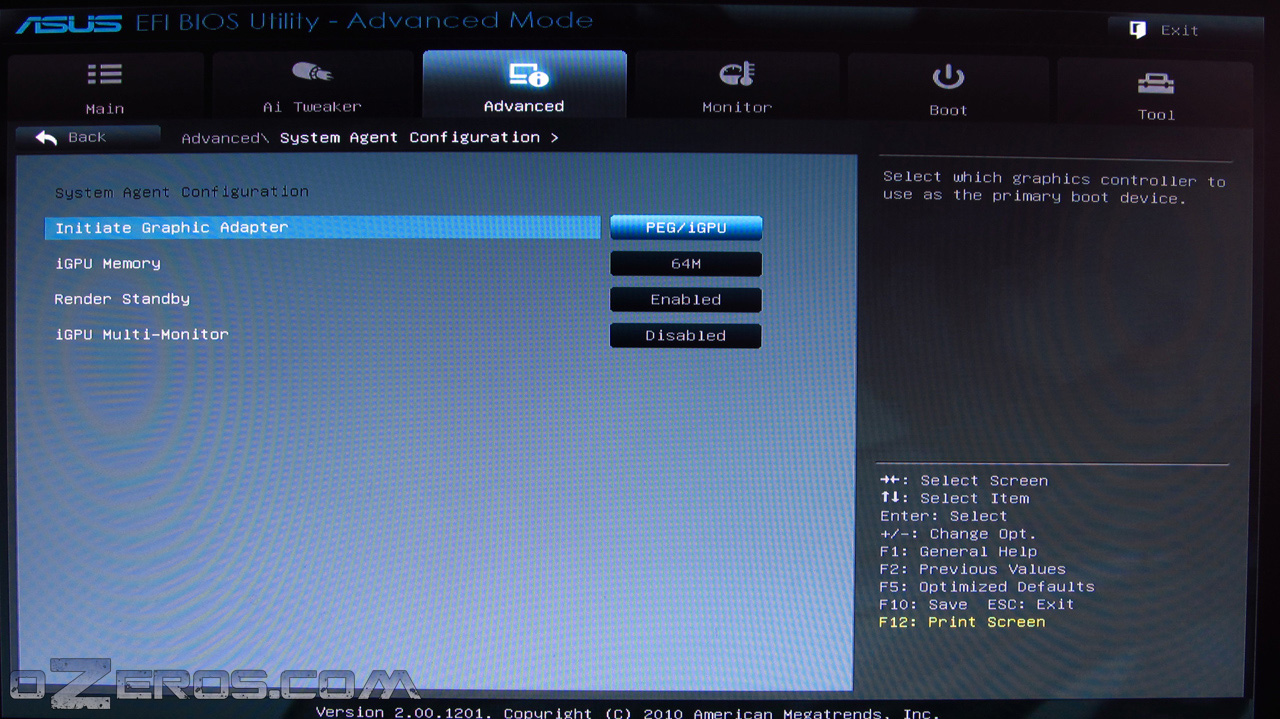Click the F1: General Help hint
1280x719 pixels.
958,551
